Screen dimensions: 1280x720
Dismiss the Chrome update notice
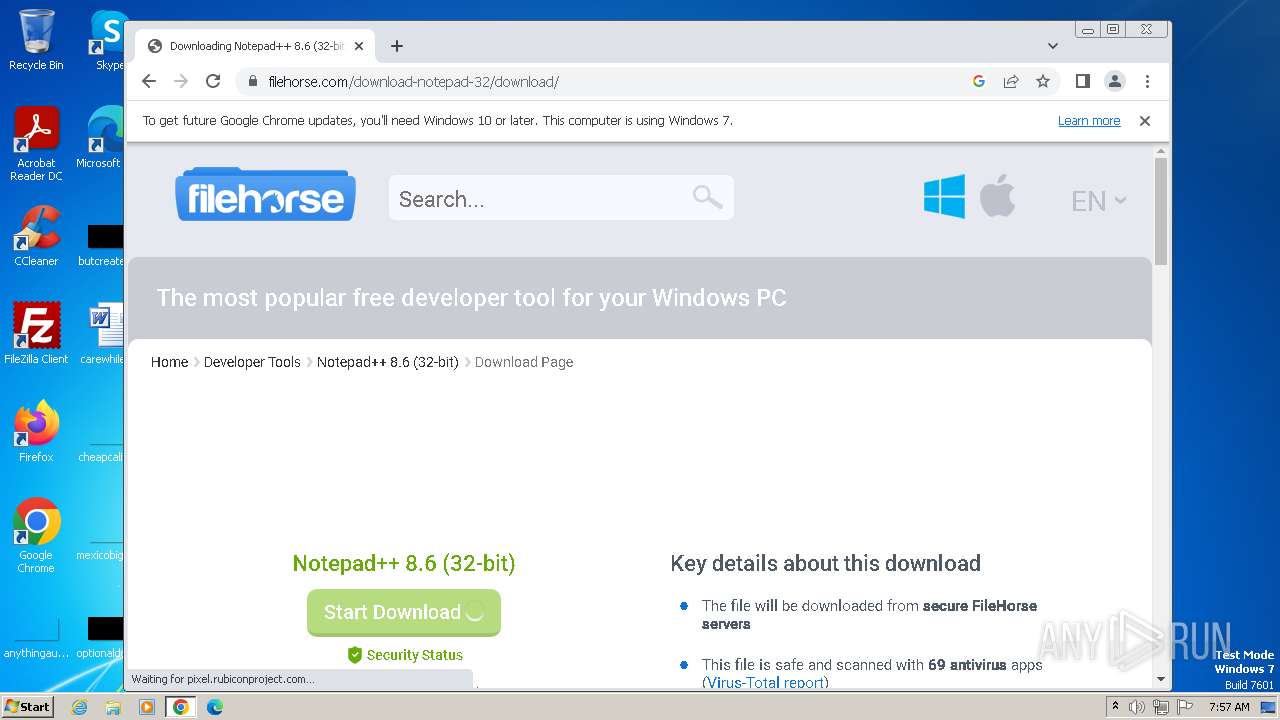click(1145, 121)
